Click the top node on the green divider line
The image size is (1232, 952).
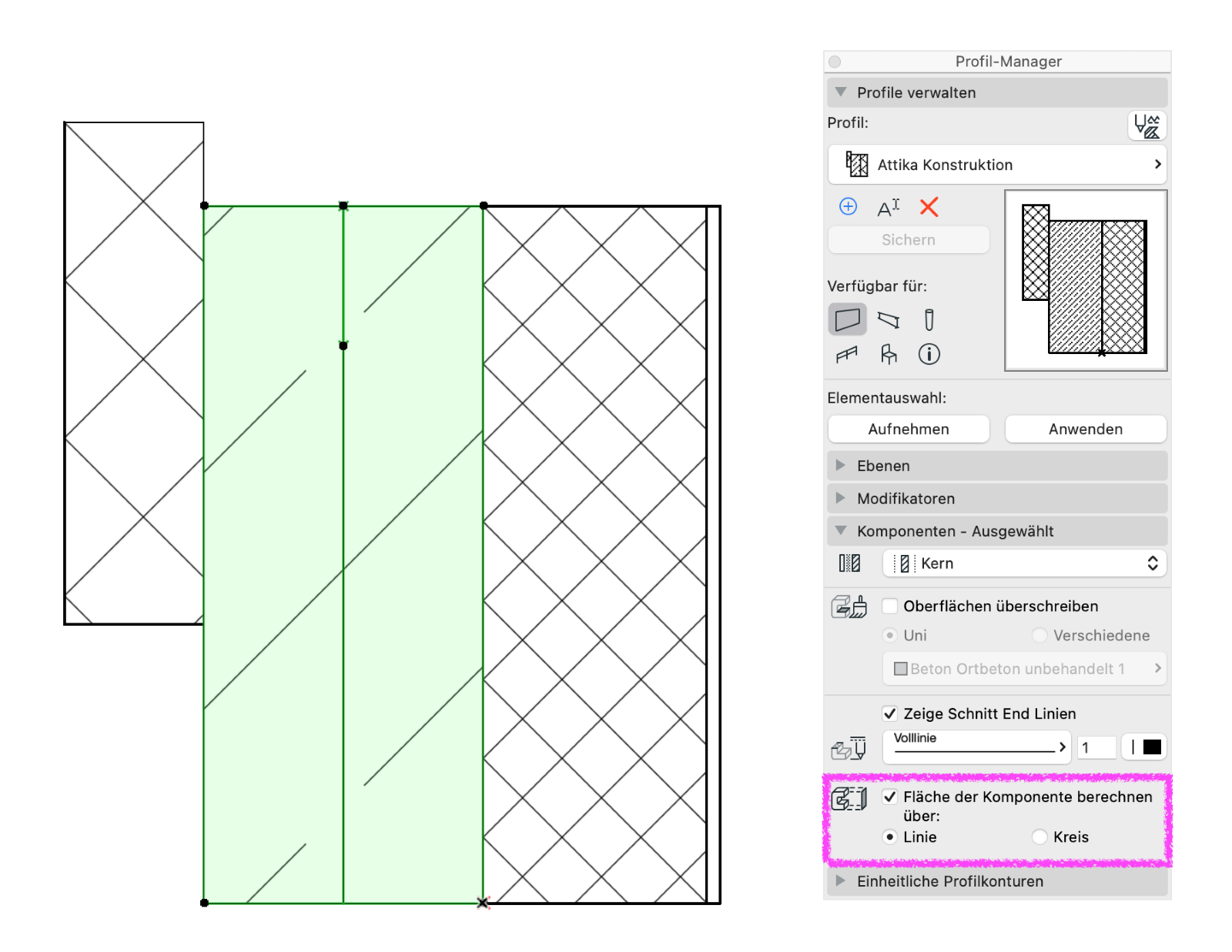click(343, 205)
